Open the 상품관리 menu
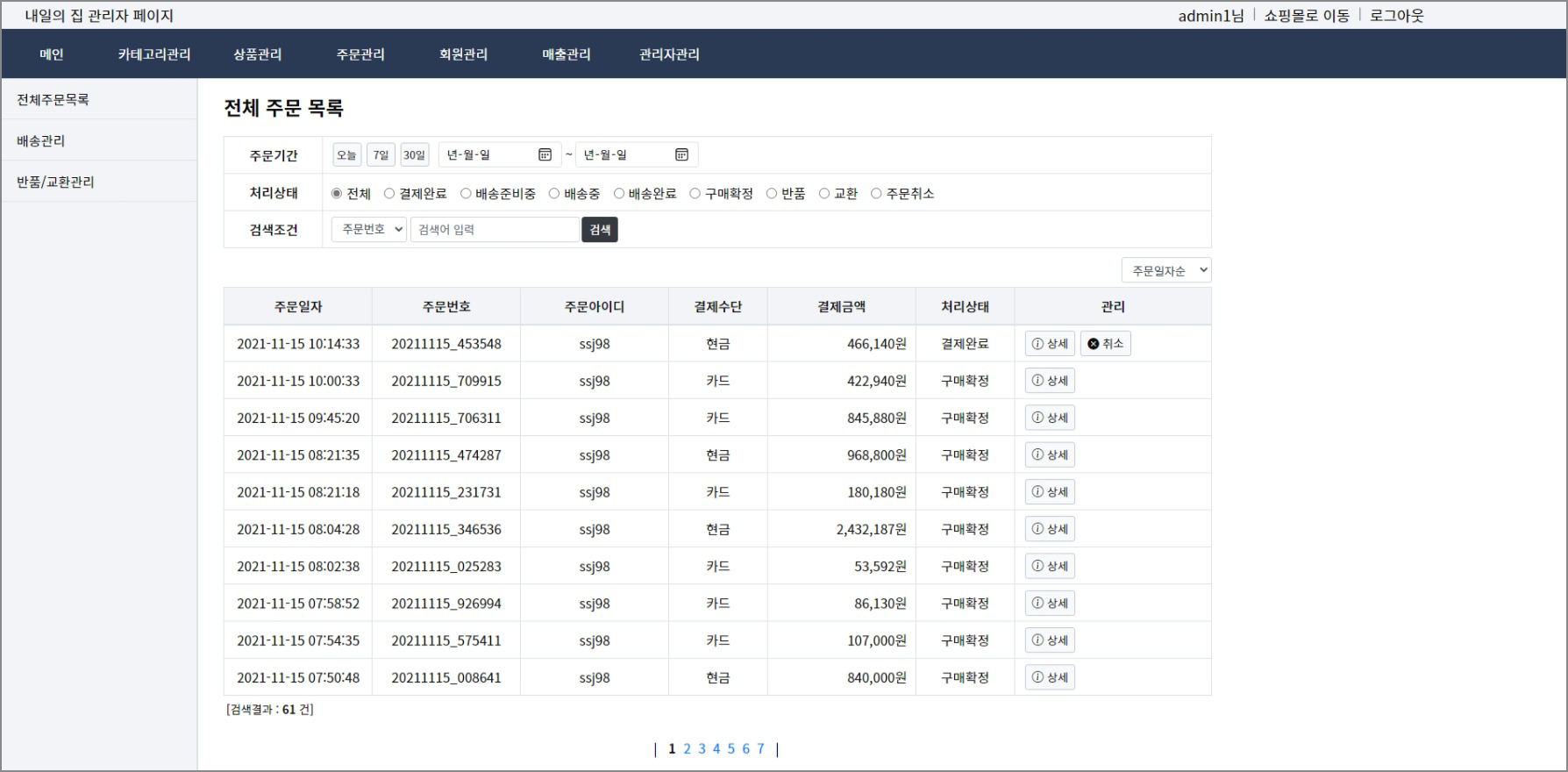1568x772 pixels. pos(258,54)
